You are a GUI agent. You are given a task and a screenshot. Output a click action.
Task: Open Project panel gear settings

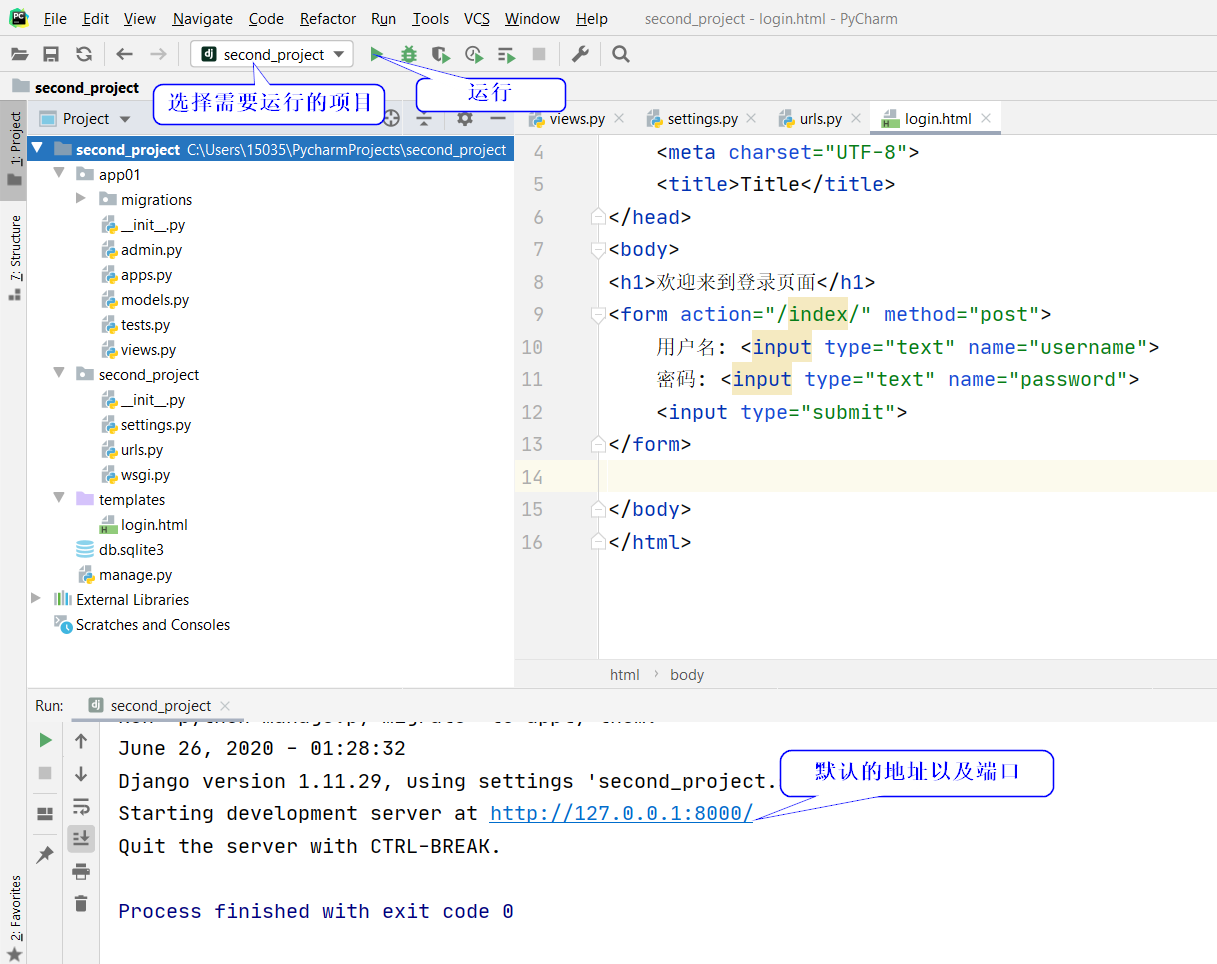point(465,118)
